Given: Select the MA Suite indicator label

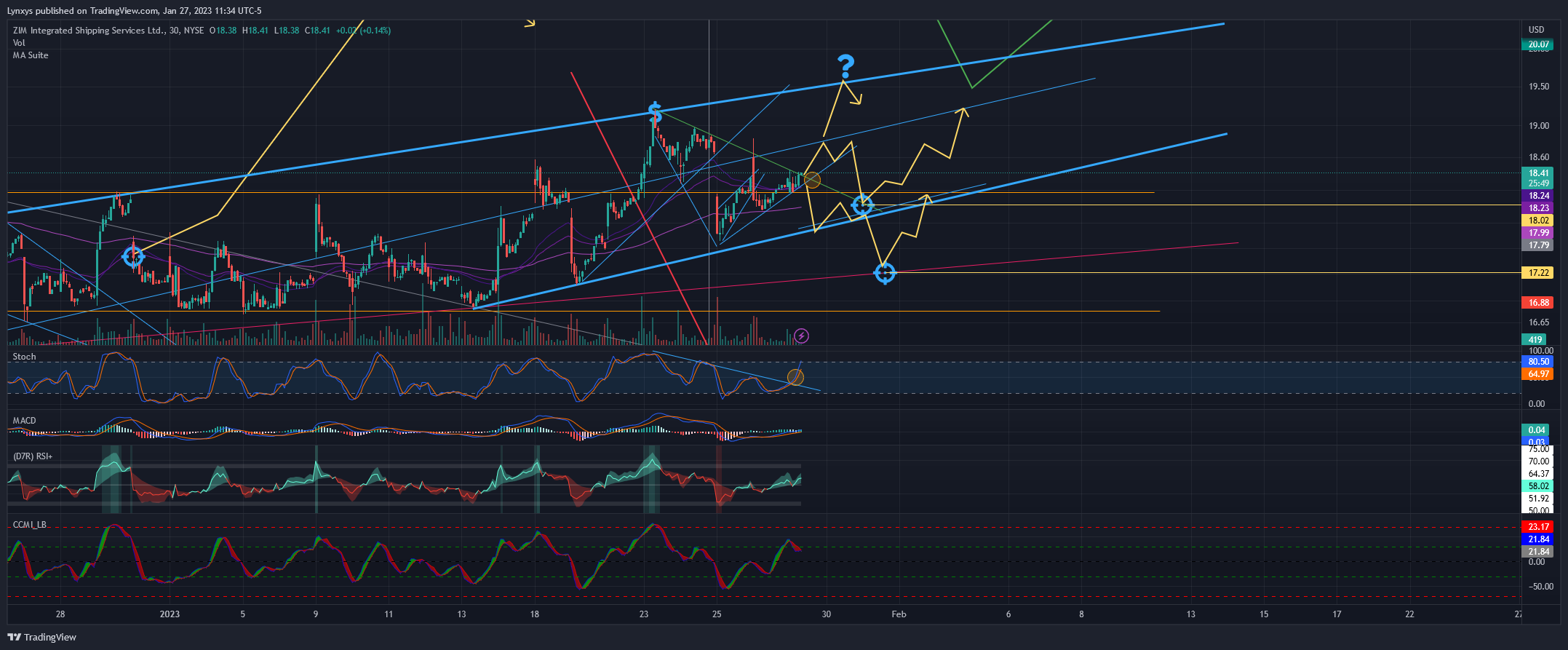Looking at the screenshot, I should (x=31, y=55).
